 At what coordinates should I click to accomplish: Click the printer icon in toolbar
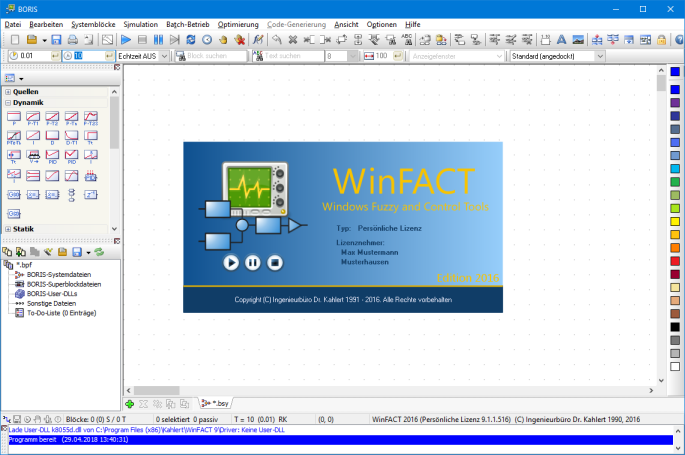[x=73, y=40]
